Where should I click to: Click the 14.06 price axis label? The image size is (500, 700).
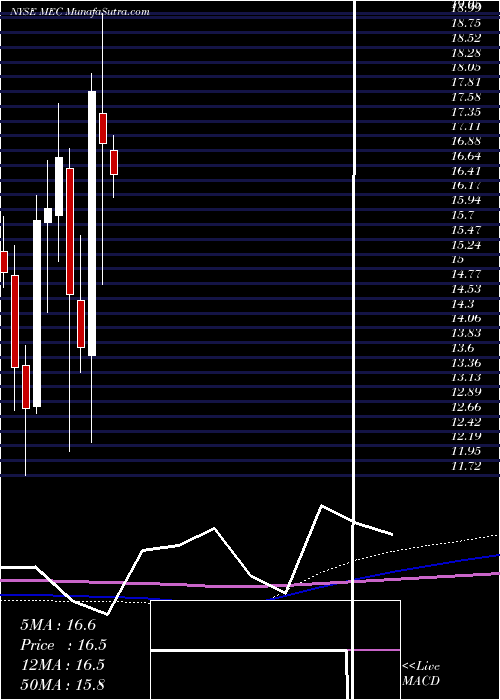click(466, 318)
